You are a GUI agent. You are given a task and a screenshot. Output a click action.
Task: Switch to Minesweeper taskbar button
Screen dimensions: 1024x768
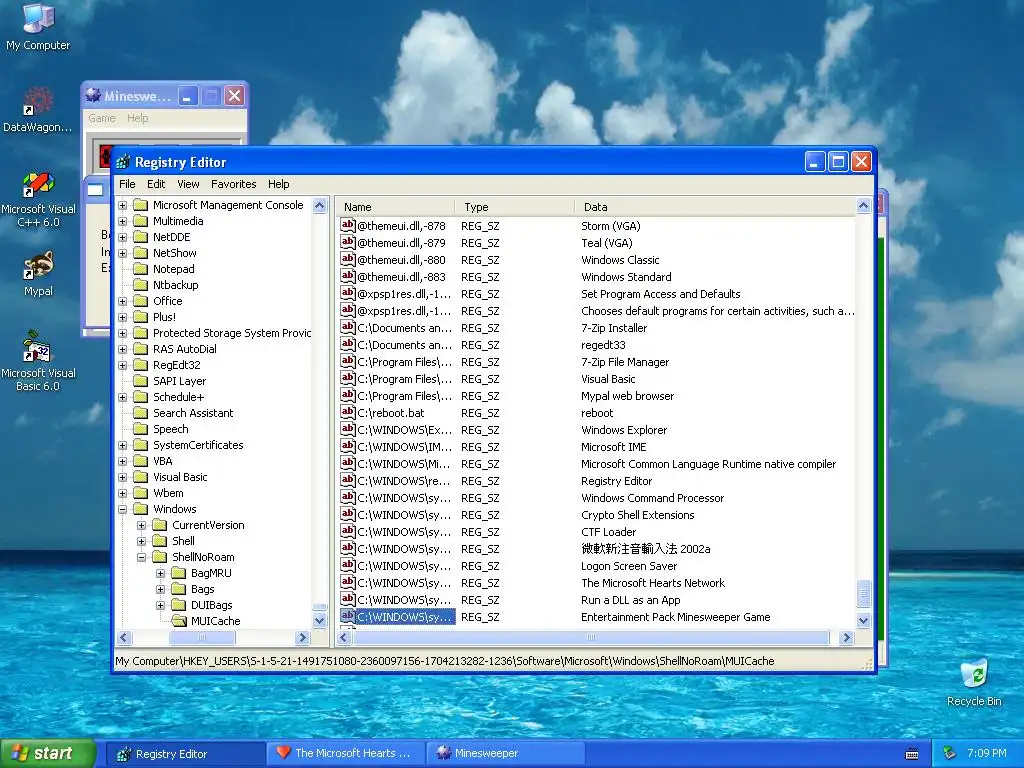505,753
